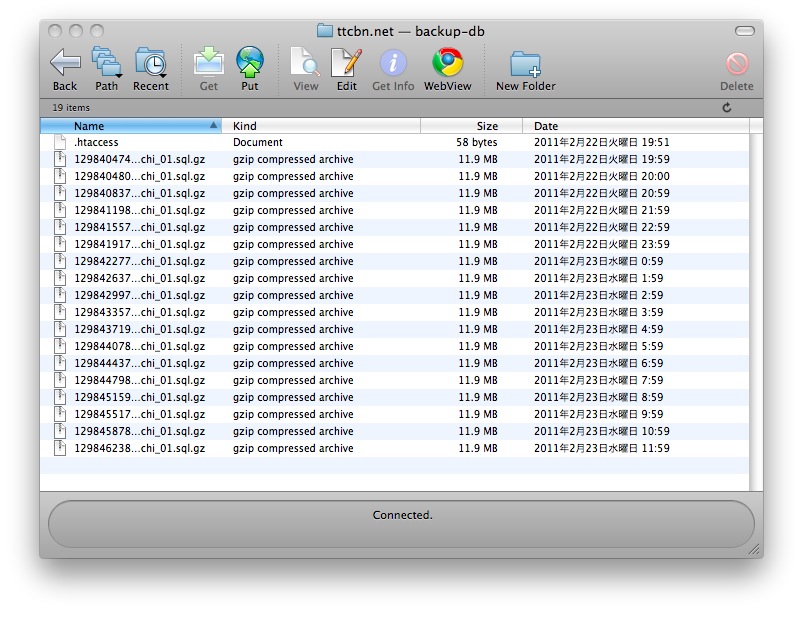Screen dimensions: 803x618
Task: Click the Put upload icon
Action: click(249, 63)
